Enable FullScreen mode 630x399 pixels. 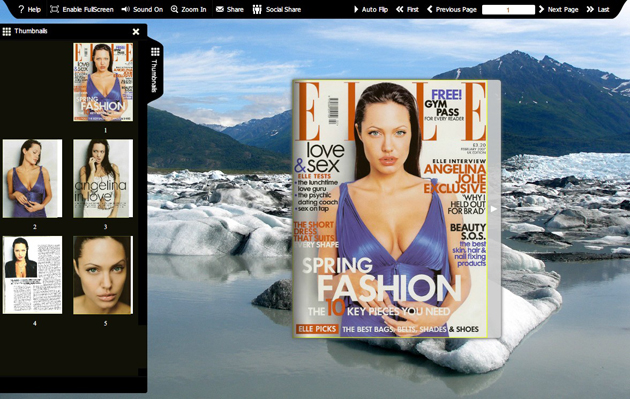pyautogui.click(x=82, y=9)
